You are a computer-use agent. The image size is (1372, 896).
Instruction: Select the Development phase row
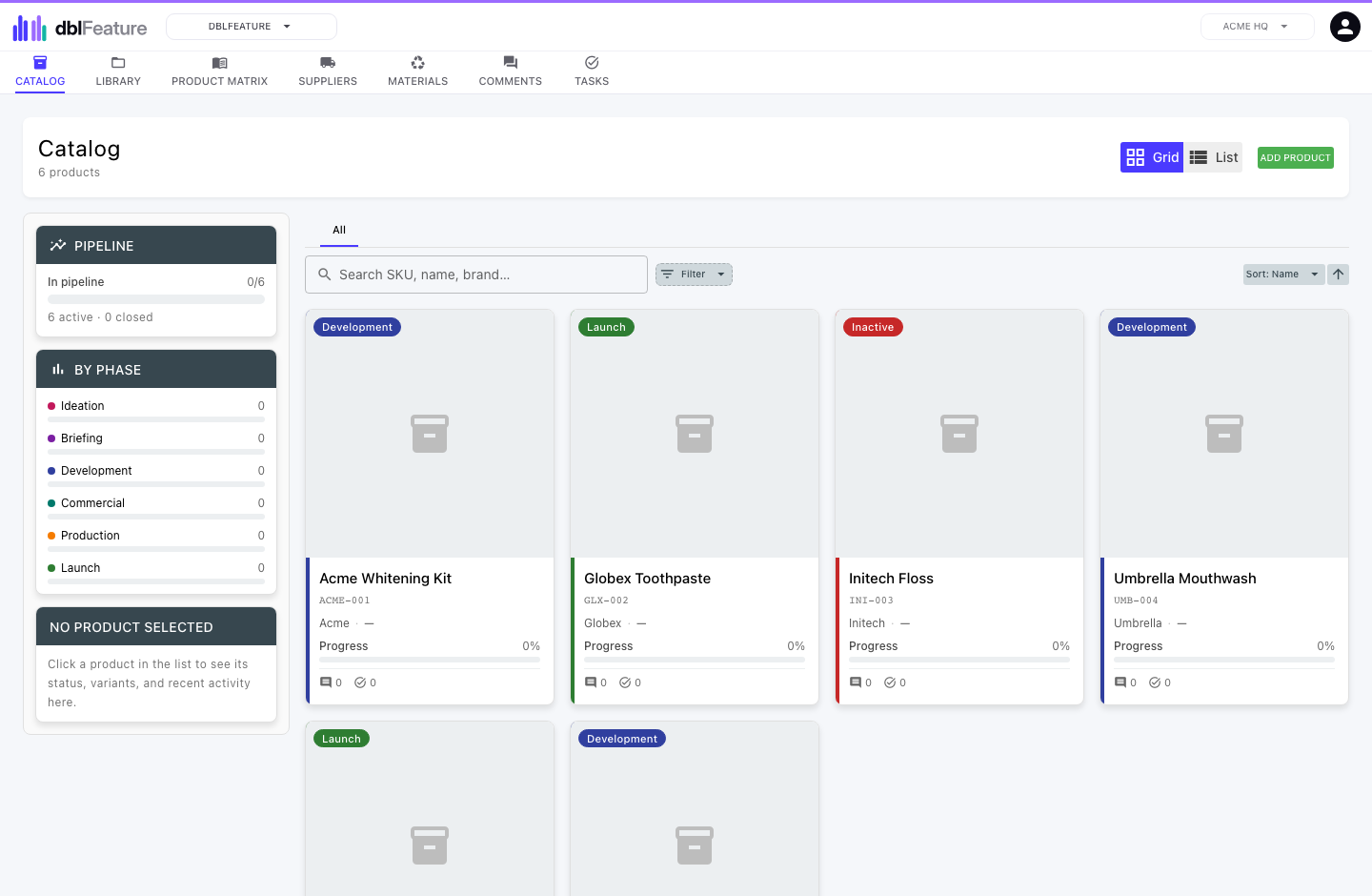[x=156, y=475]
